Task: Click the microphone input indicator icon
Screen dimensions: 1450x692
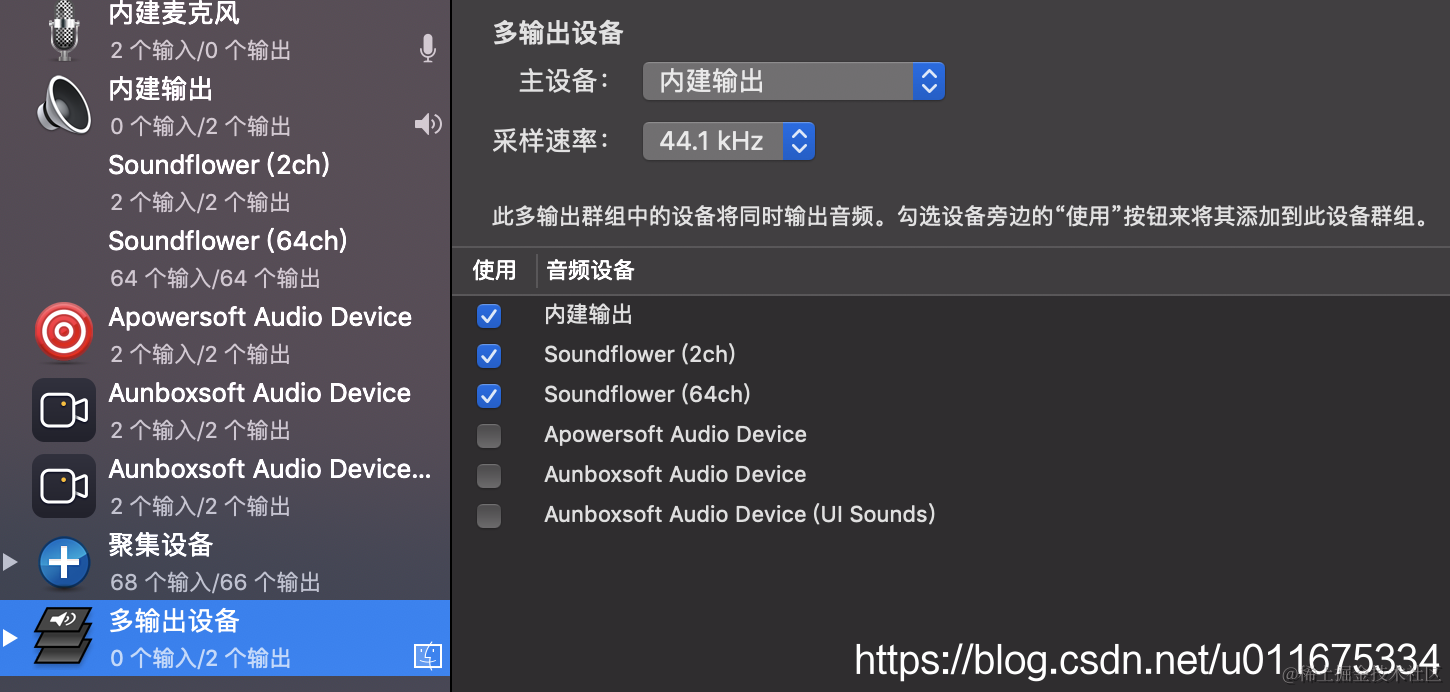Action: click(428, 48)
